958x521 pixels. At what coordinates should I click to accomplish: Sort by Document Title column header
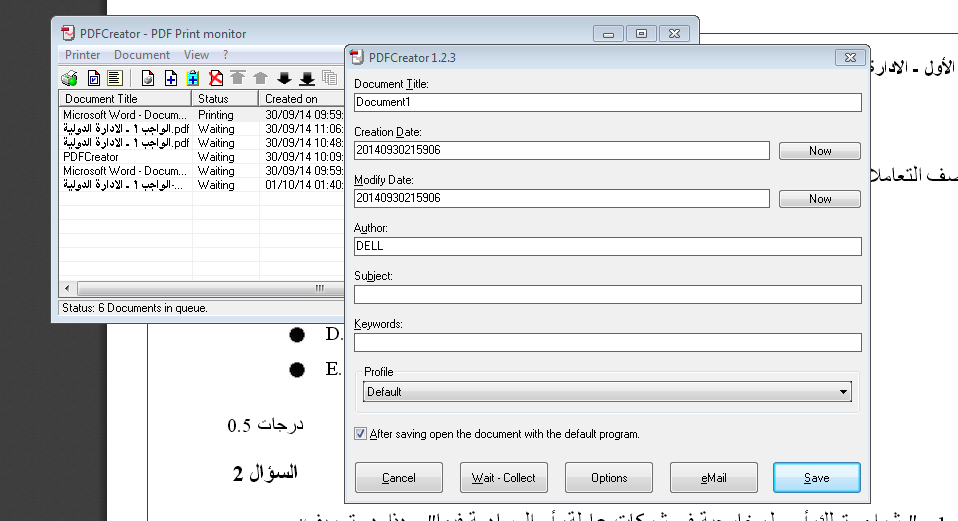coord(125,98)
